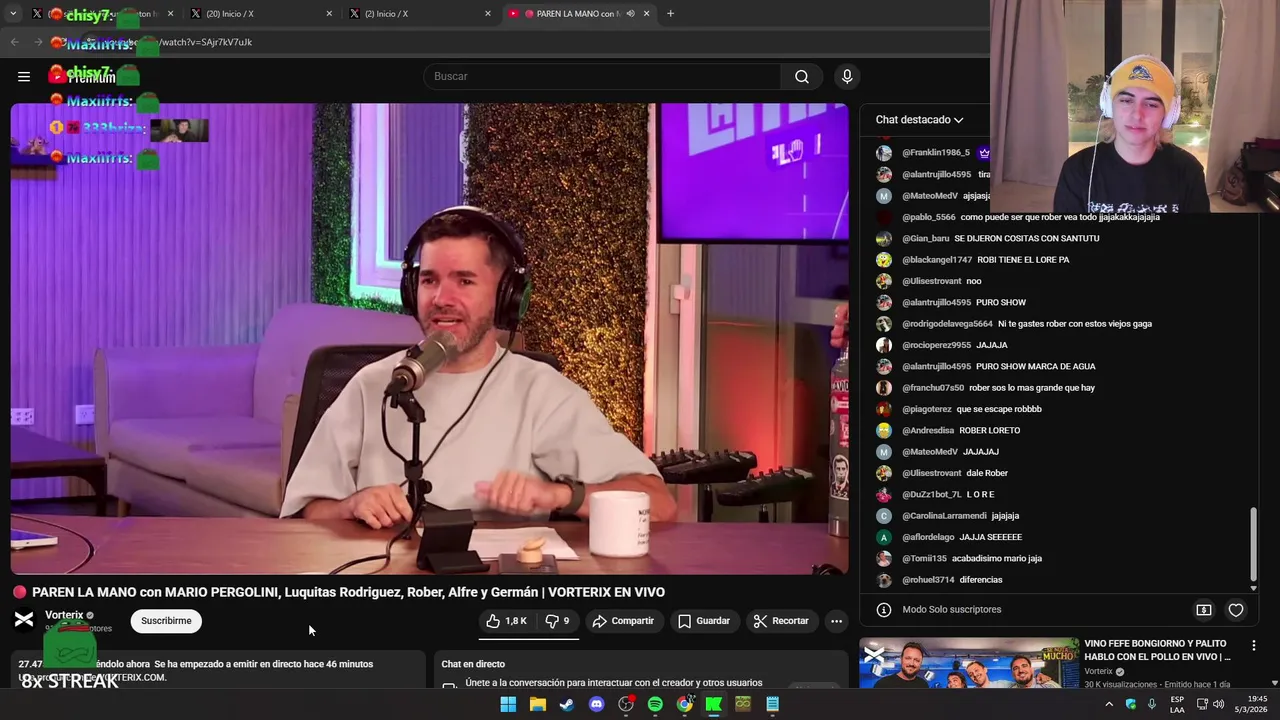Click the heart reaction in chat
This screenshot has width=1280, height=720.
click(1236, 610)
